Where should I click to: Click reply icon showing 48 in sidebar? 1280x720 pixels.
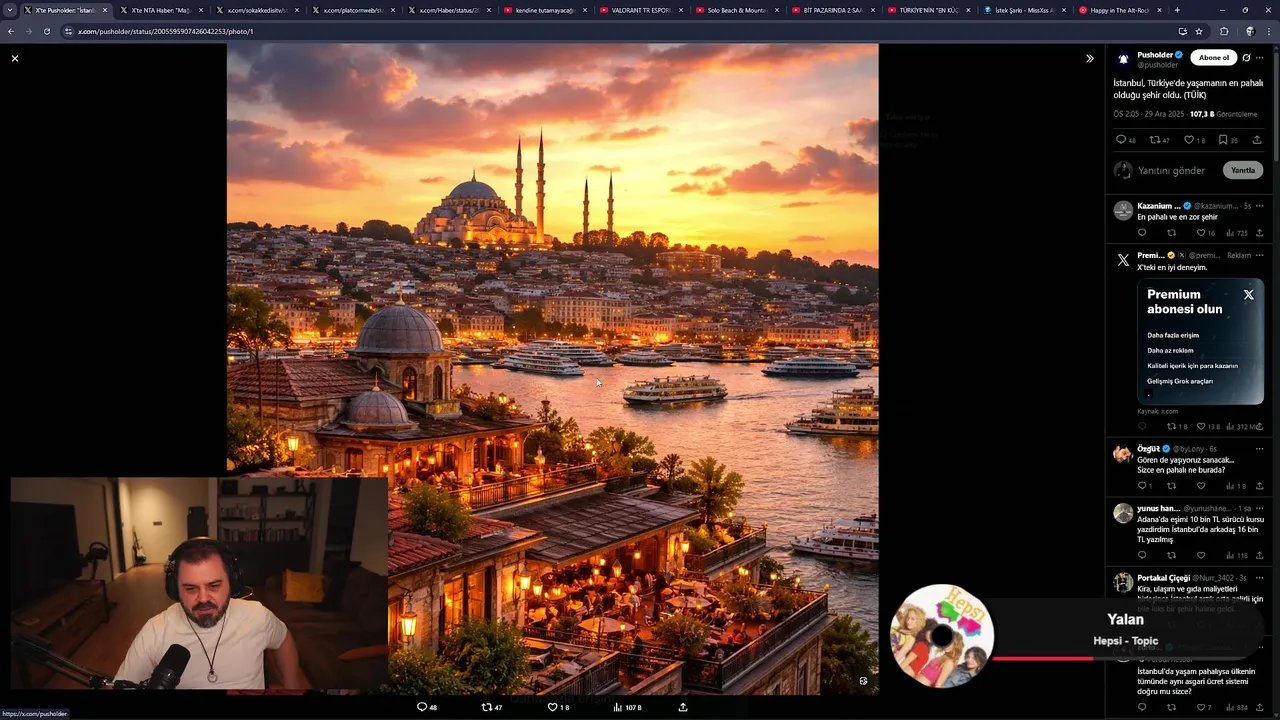(x=1125, y=140)
